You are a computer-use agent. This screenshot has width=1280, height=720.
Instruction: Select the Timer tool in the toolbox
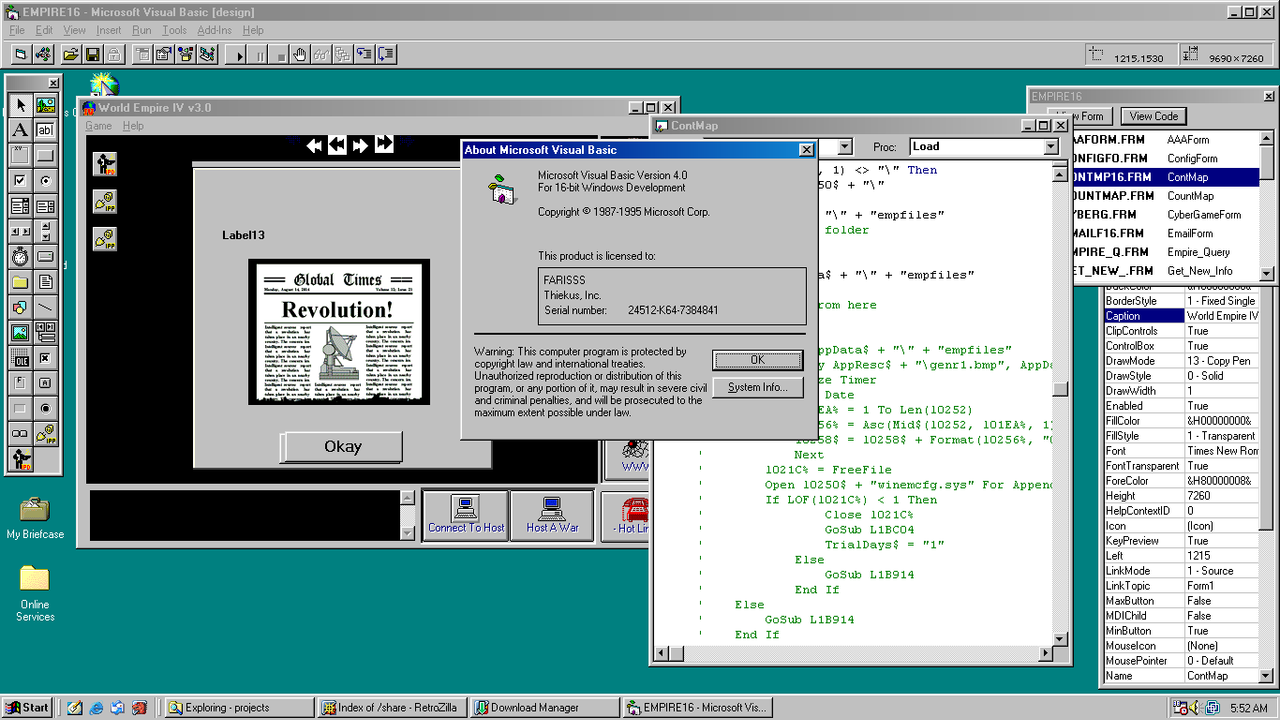pos(20,257)
